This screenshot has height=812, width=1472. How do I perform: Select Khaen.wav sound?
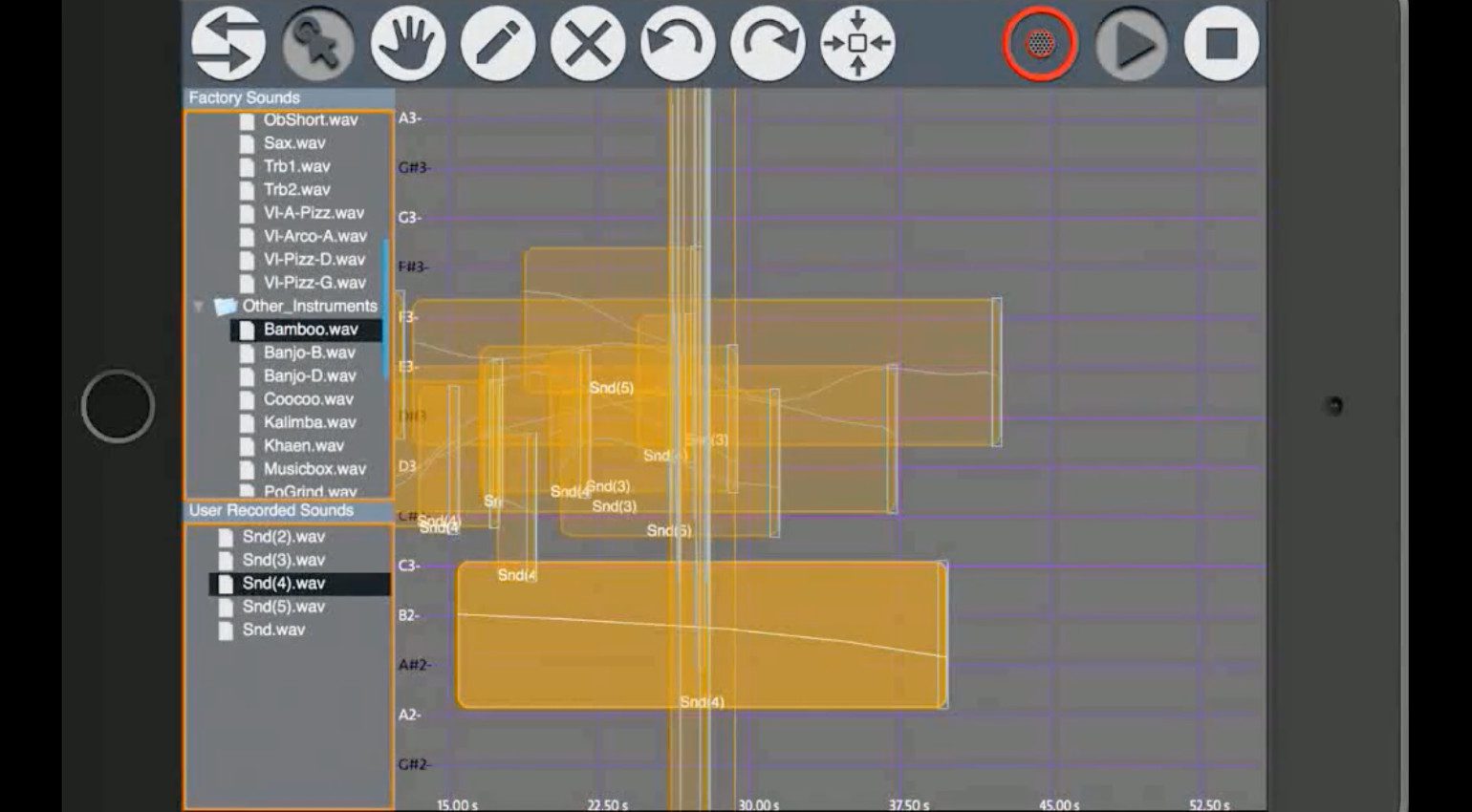click(x=304, y=445)
